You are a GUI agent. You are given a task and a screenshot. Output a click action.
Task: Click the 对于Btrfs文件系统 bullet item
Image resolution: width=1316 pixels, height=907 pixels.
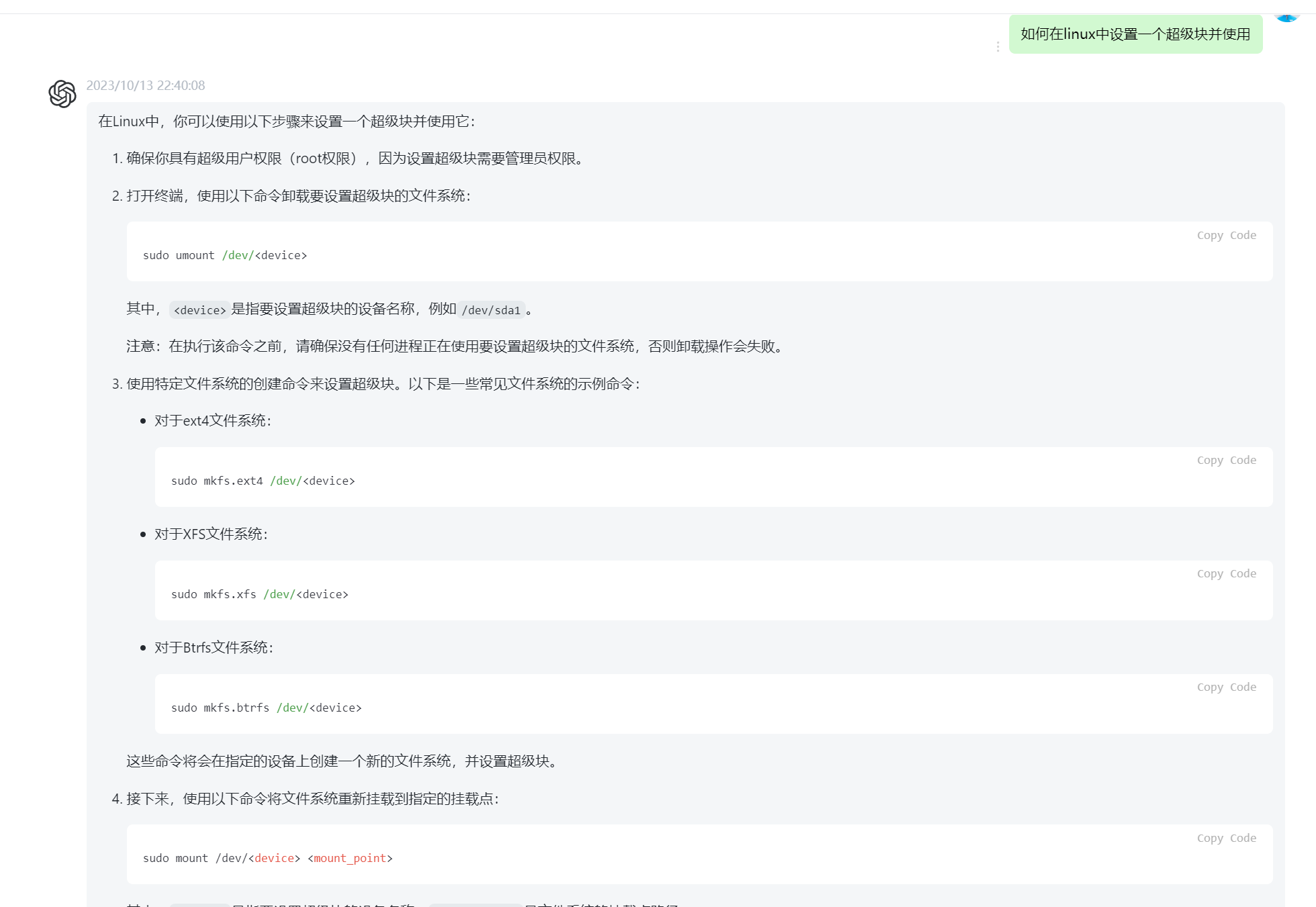214,648
